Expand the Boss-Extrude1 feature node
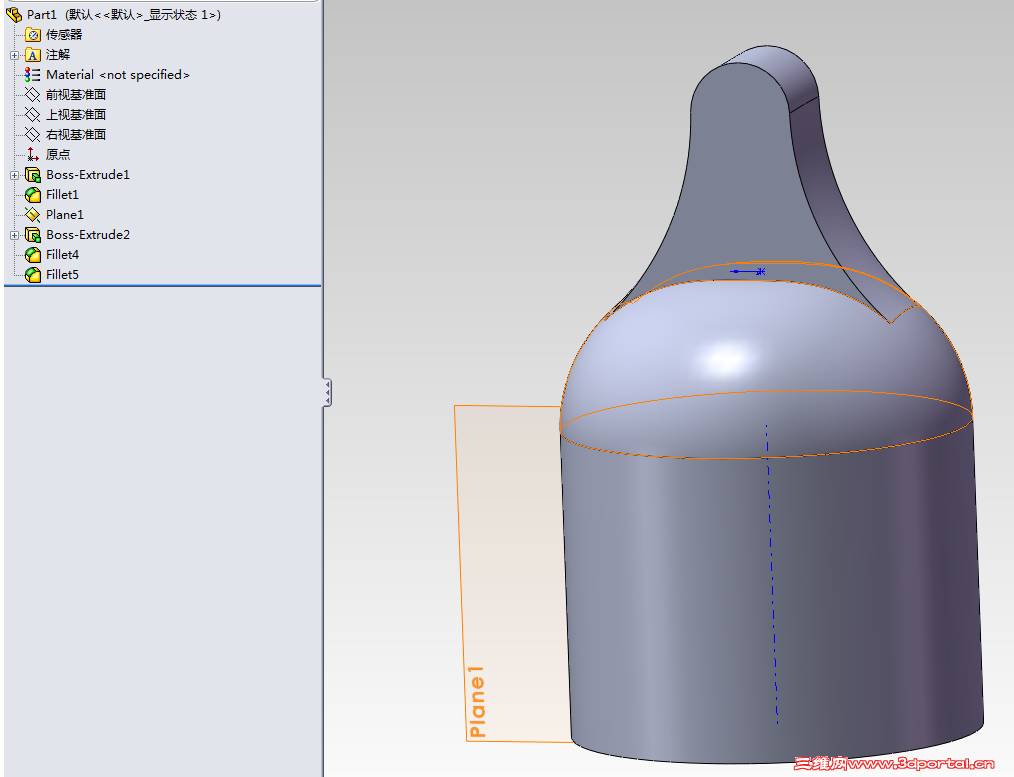 tap(14, 175)
